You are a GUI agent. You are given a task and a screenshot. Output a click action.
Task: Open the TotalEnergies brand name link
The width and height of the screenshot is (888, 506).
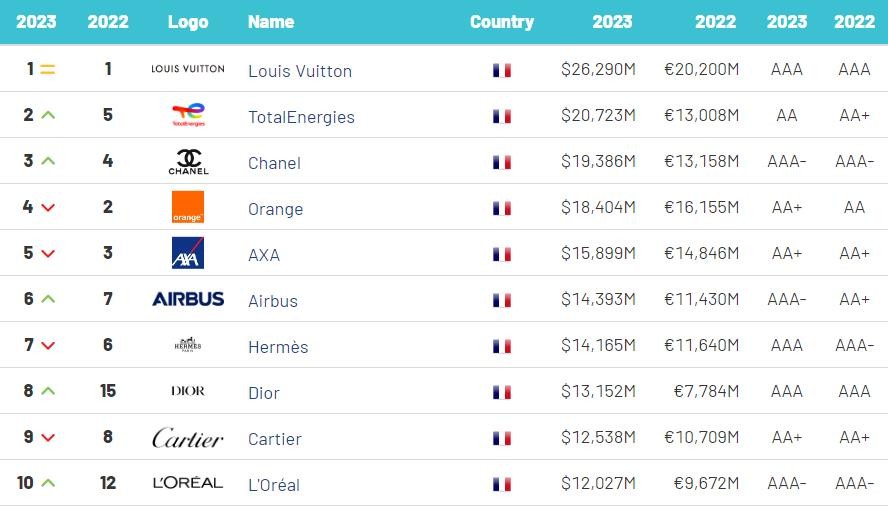301,117
